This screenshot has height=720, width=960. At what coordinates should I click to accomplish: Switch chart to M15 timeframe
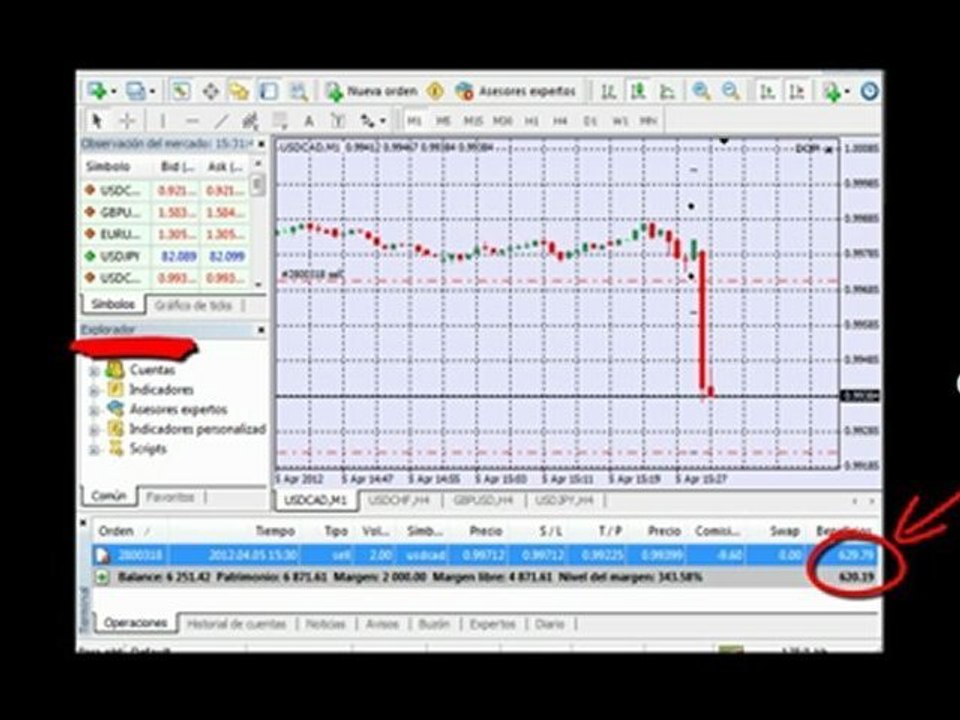(473, 121)
